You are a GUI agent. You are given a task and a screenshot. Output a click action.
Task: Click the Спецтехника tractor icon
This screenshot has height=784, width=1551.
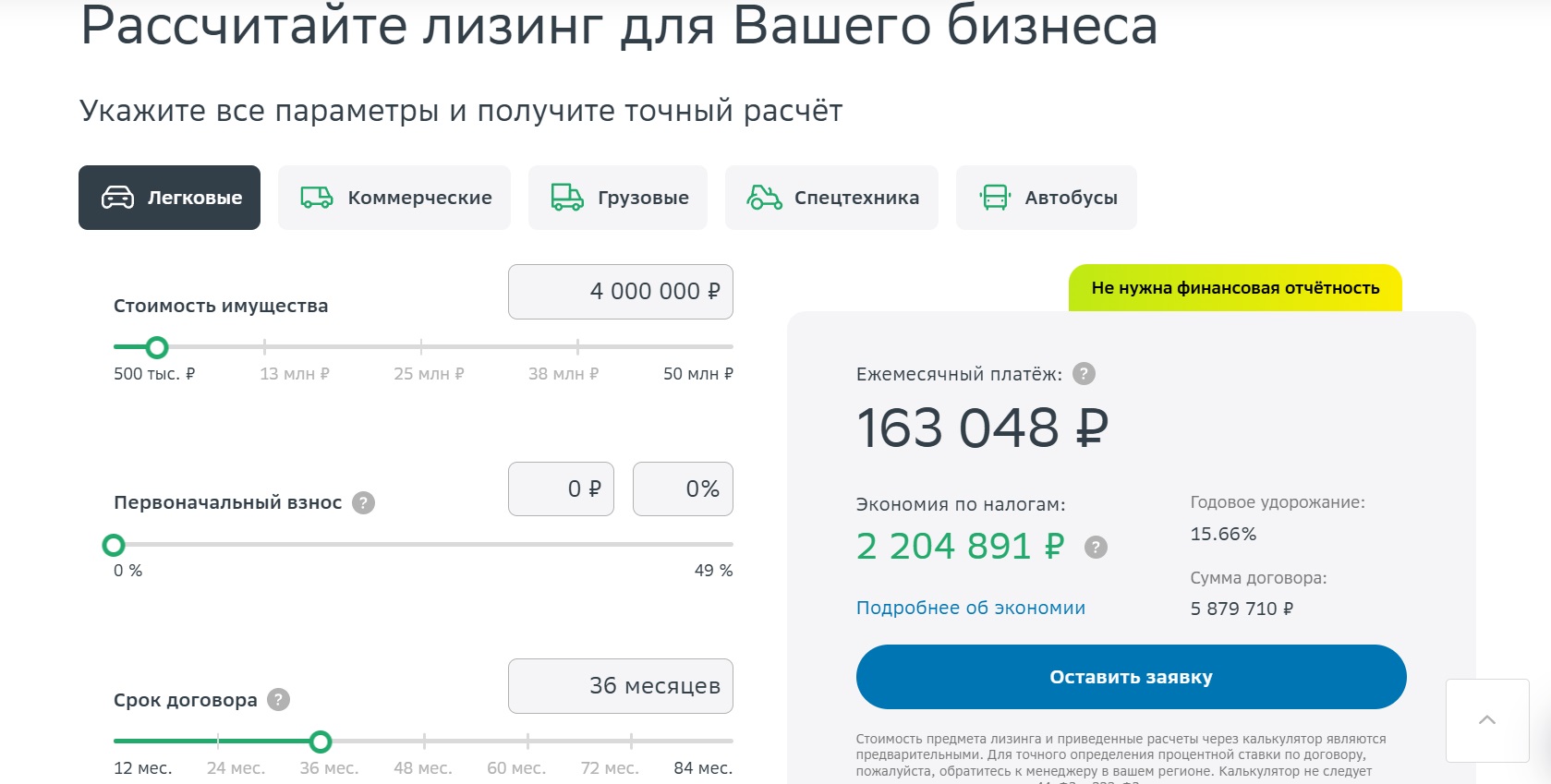pyautogui.click(x=765, y=197)
